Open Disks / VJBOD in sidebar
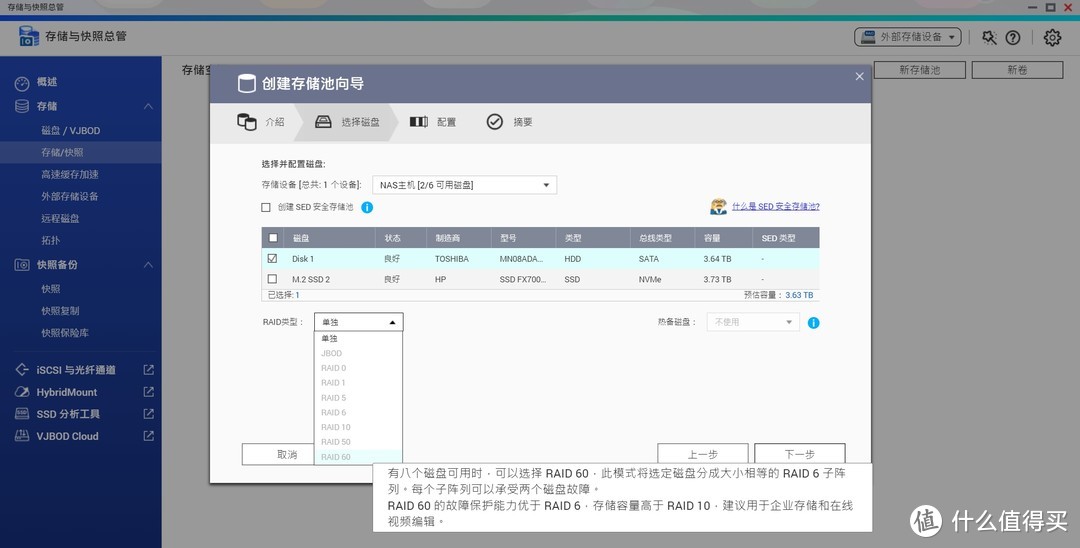This screenshot has width=1080, height=548. [71, 131]
